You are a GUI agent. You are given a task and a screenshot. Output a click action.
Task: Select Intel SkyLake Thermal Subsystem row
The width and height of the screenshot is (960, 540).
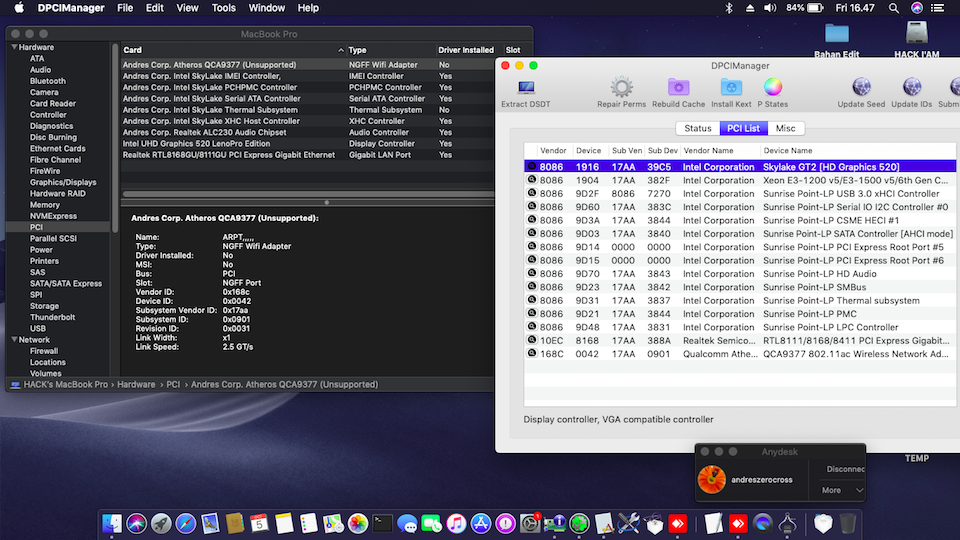[307, 110]
